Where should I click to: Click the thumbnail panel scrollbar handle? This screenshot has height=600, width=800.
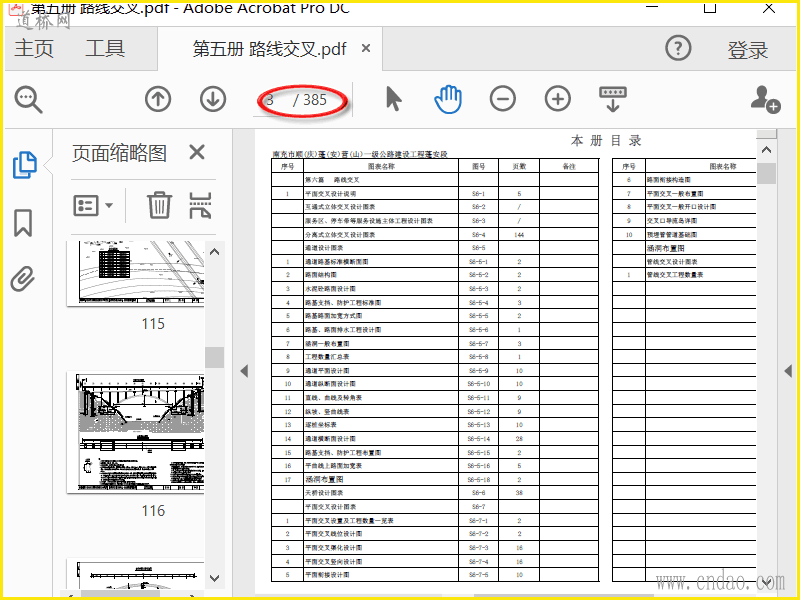pyautogui.click(x=215, y=357)
